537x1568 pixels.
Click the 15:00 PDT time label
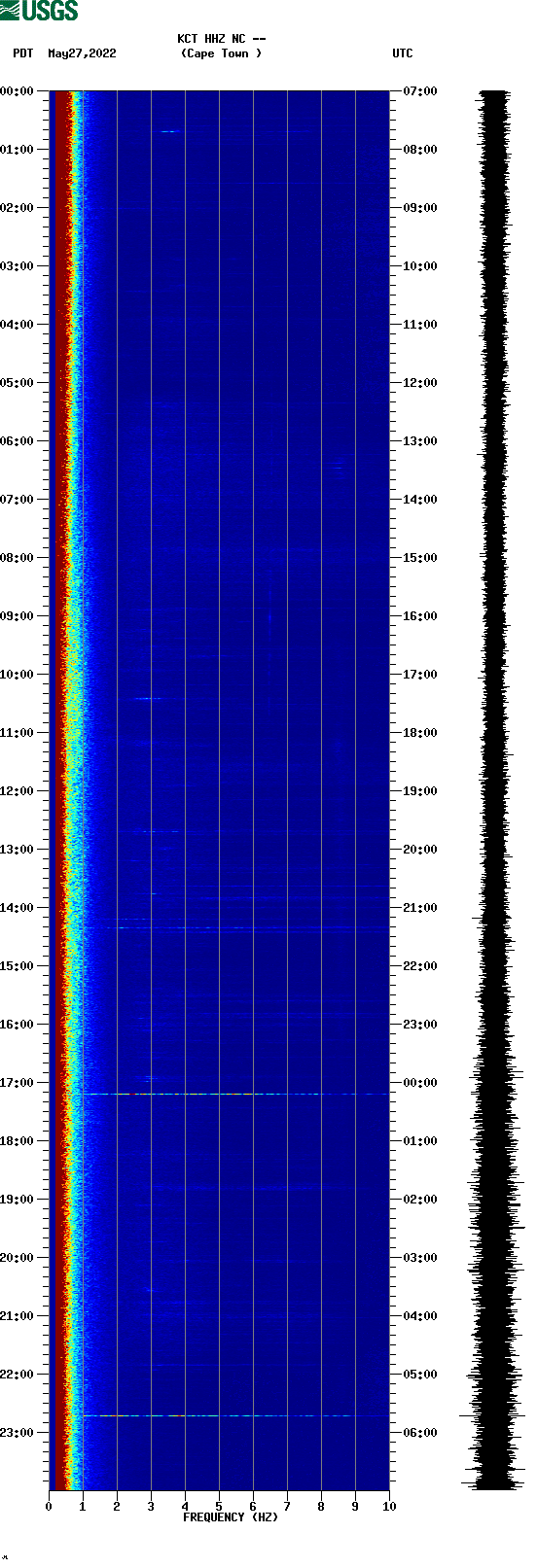[x=18, y=966]
